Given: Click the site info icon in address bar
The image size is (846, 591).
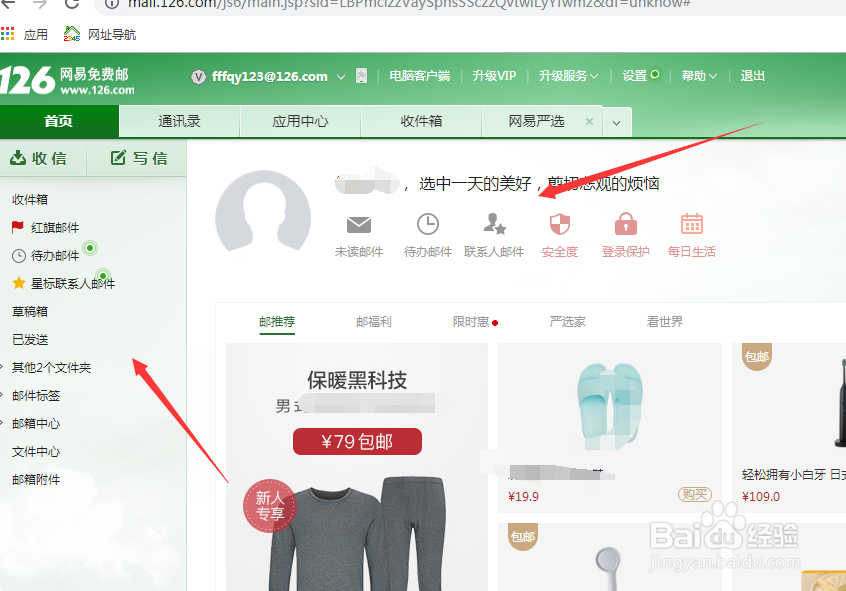Looking at the screenshot, I should tap(112, 4).
